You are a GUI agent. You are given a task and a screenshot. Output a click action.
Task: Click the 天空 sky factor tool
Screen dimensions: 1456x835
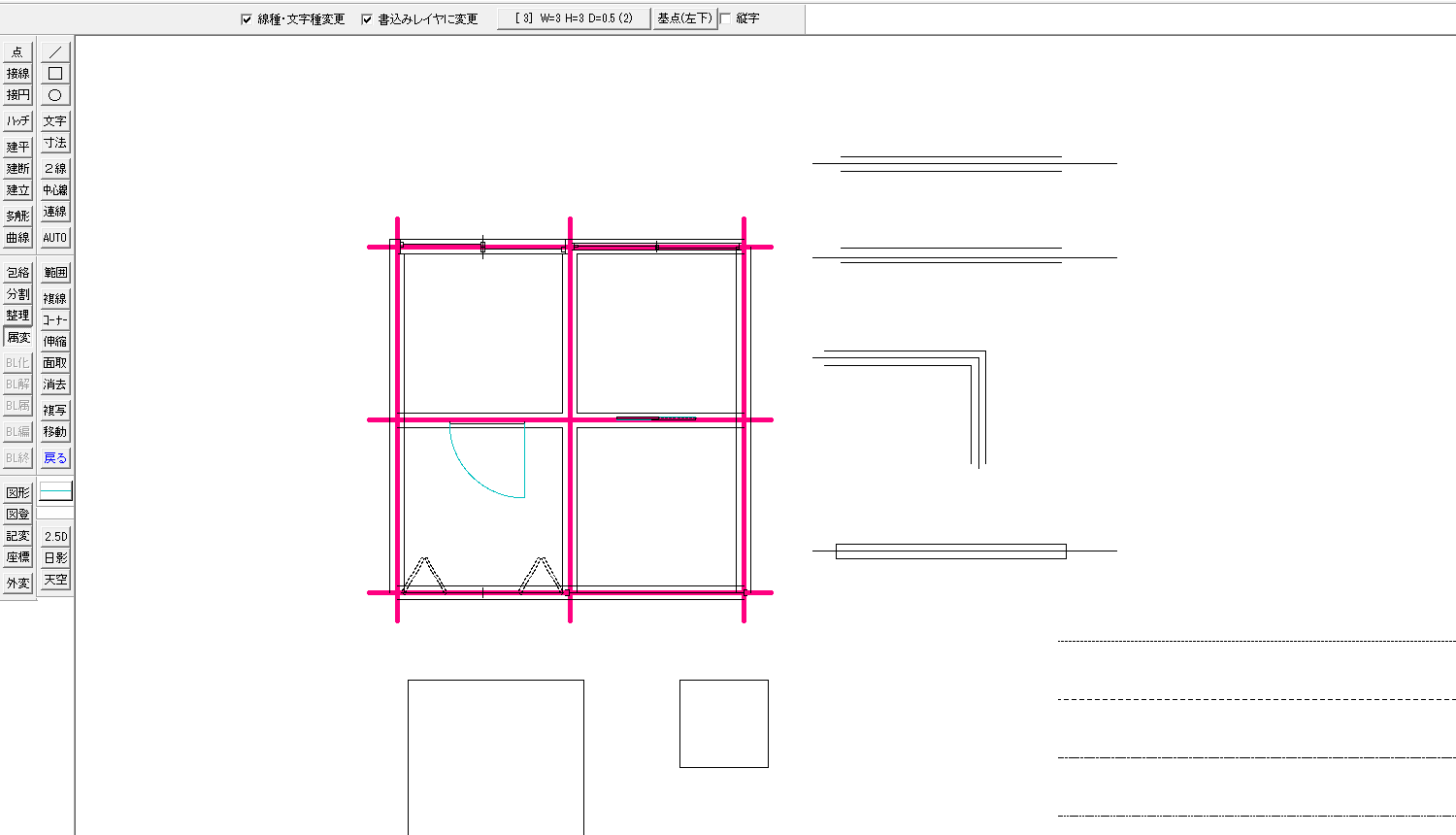[55, 579]
